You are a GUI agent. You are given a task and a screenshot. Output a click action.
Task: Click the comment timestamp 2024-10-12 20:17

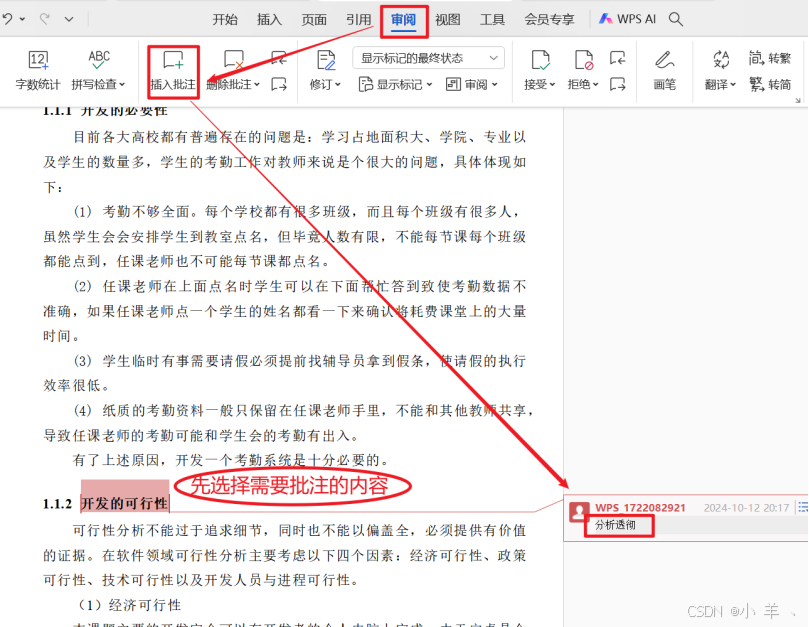click(746, 508)
